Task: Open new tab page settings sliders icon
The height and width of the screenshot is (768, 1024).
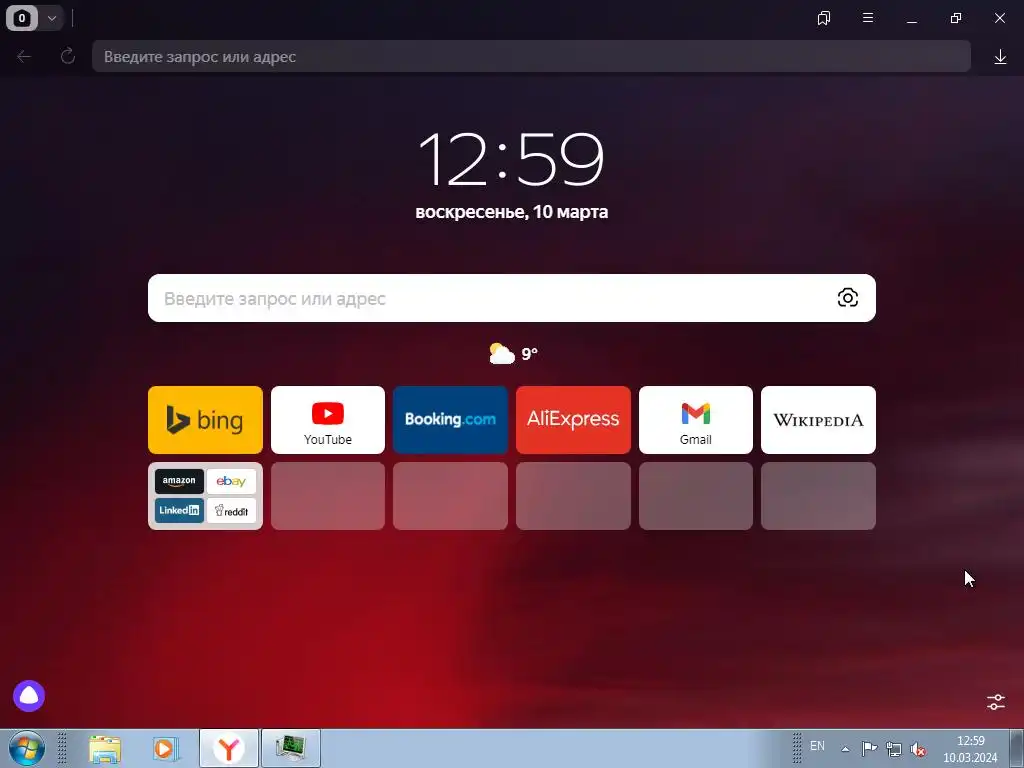Action: 995,702
